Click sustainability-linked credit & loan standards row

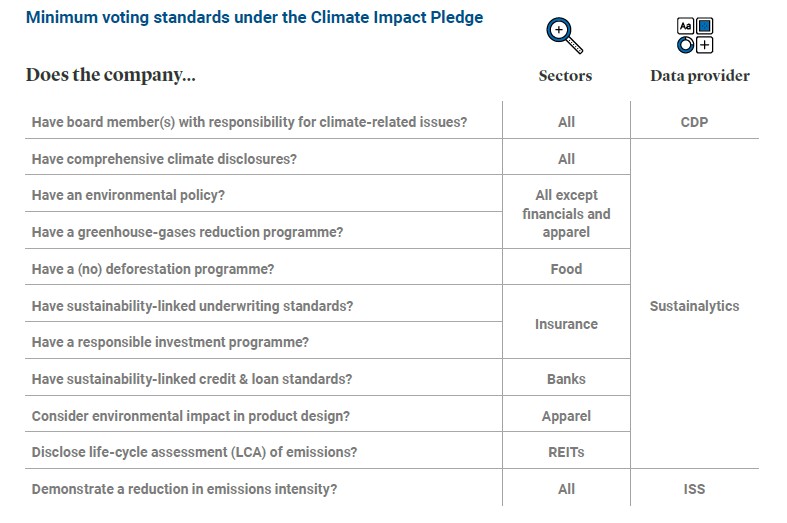[192, 379]
